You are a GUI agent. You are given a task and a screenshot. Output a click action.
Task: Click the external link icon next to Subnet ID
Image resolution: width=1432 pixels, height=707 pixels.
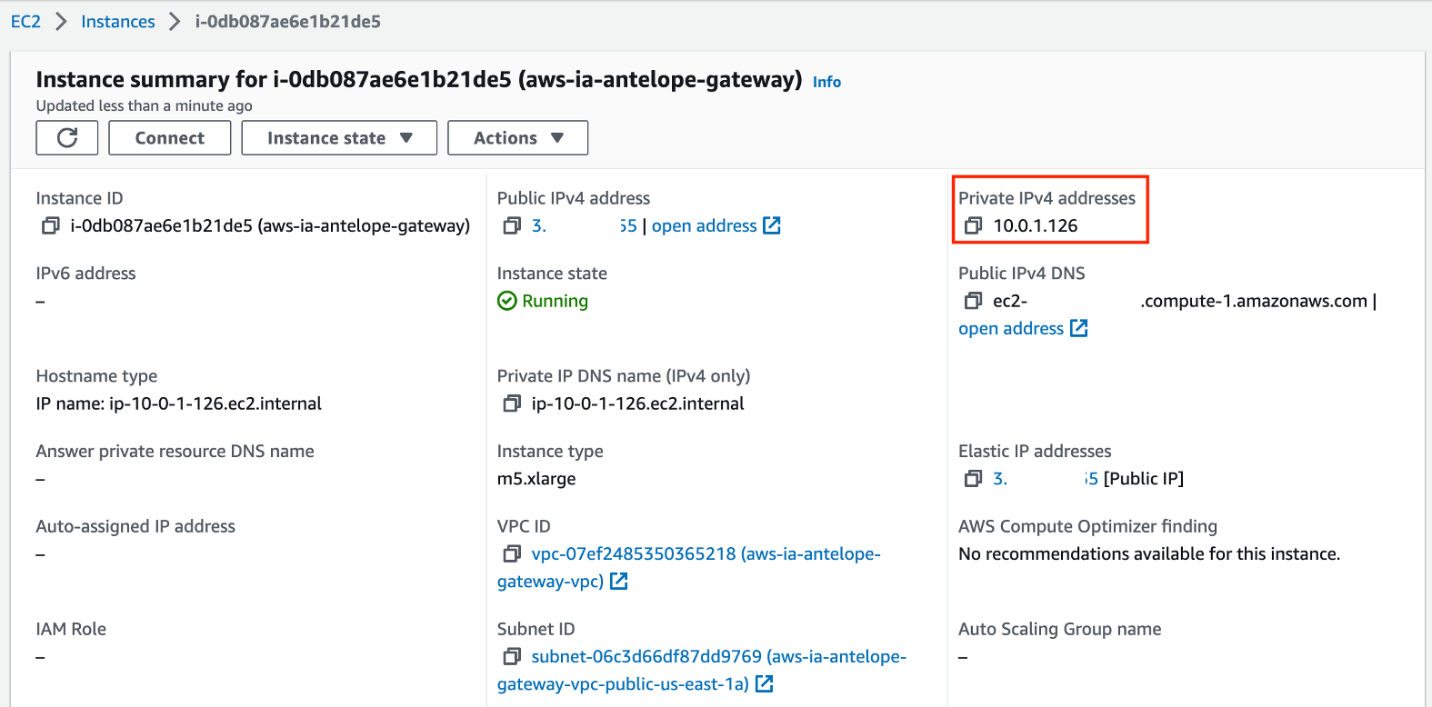point(763,684)
